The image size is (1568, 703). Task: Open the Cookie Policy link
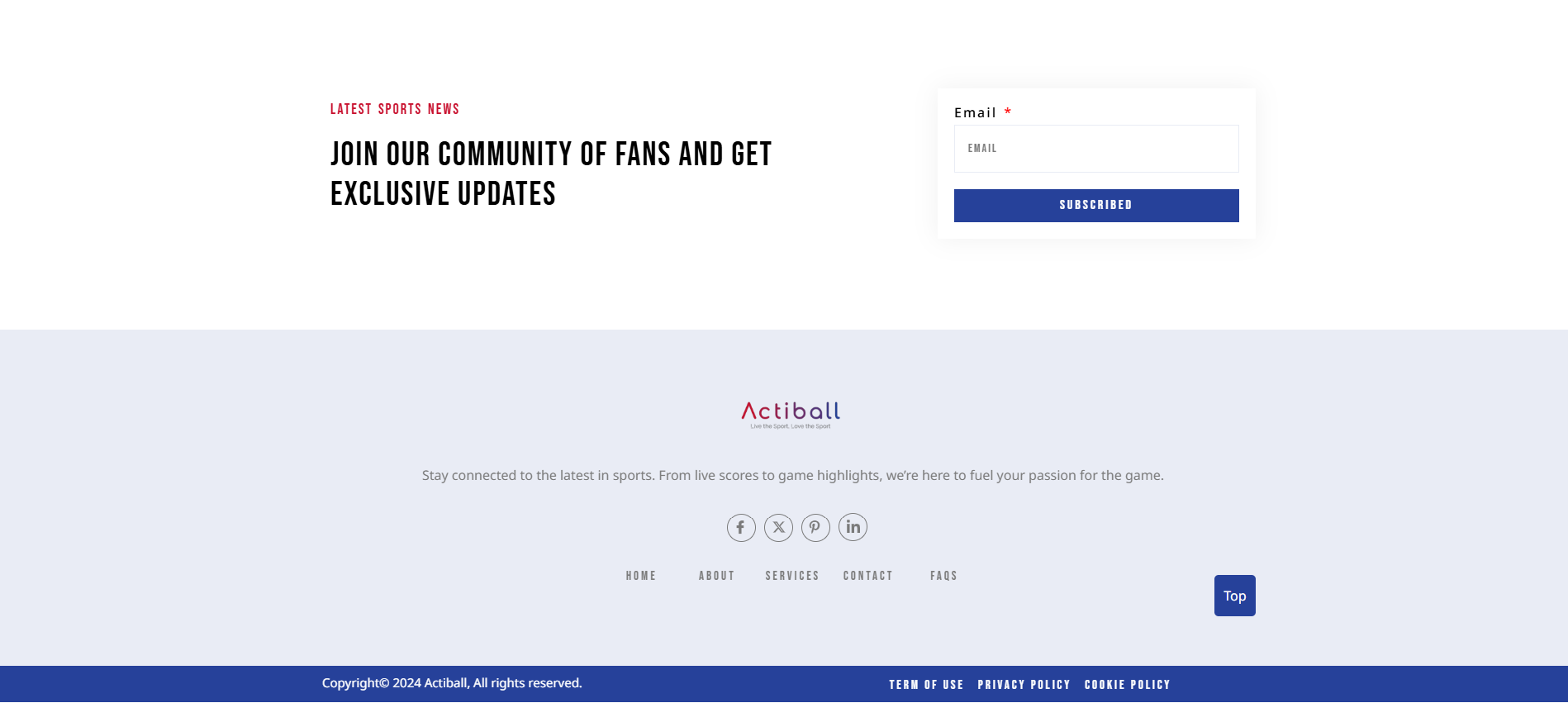pyautogui.click(x=1127, y=685)
